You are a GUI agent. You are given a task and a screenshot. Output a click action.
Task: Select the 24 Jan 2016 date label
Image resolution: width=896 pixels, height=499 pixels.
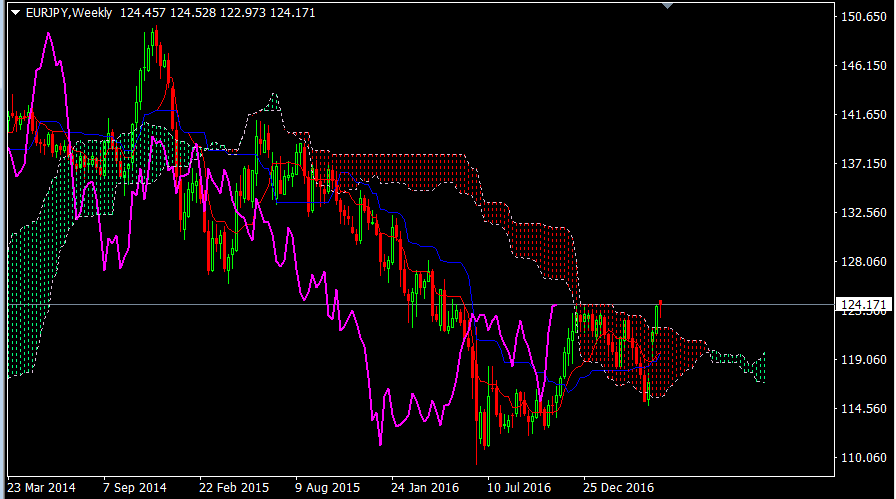pyautogui.click(x=424, y=488)
